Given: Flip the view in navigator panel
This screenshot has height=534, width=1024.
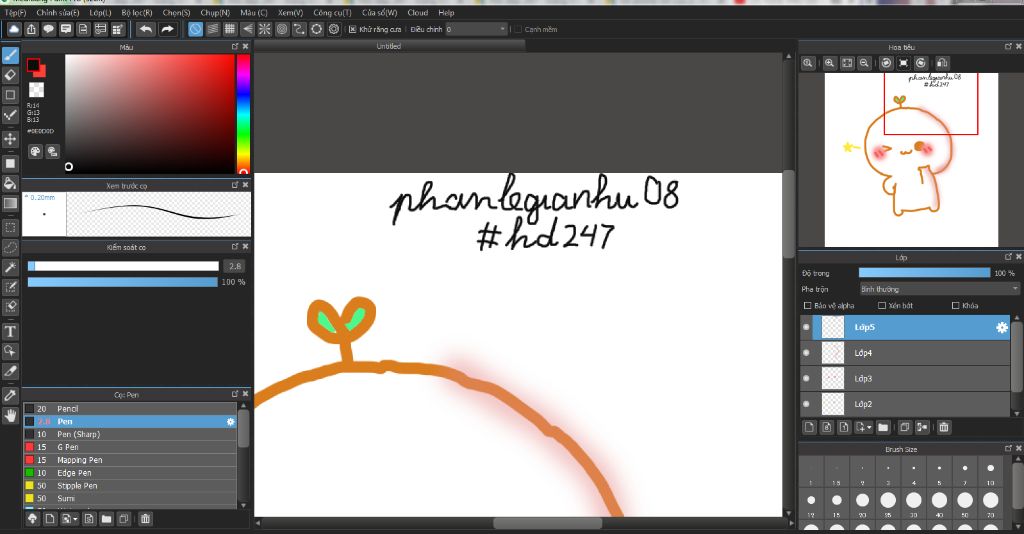Looking at the screenshot, I should (942, 63).
